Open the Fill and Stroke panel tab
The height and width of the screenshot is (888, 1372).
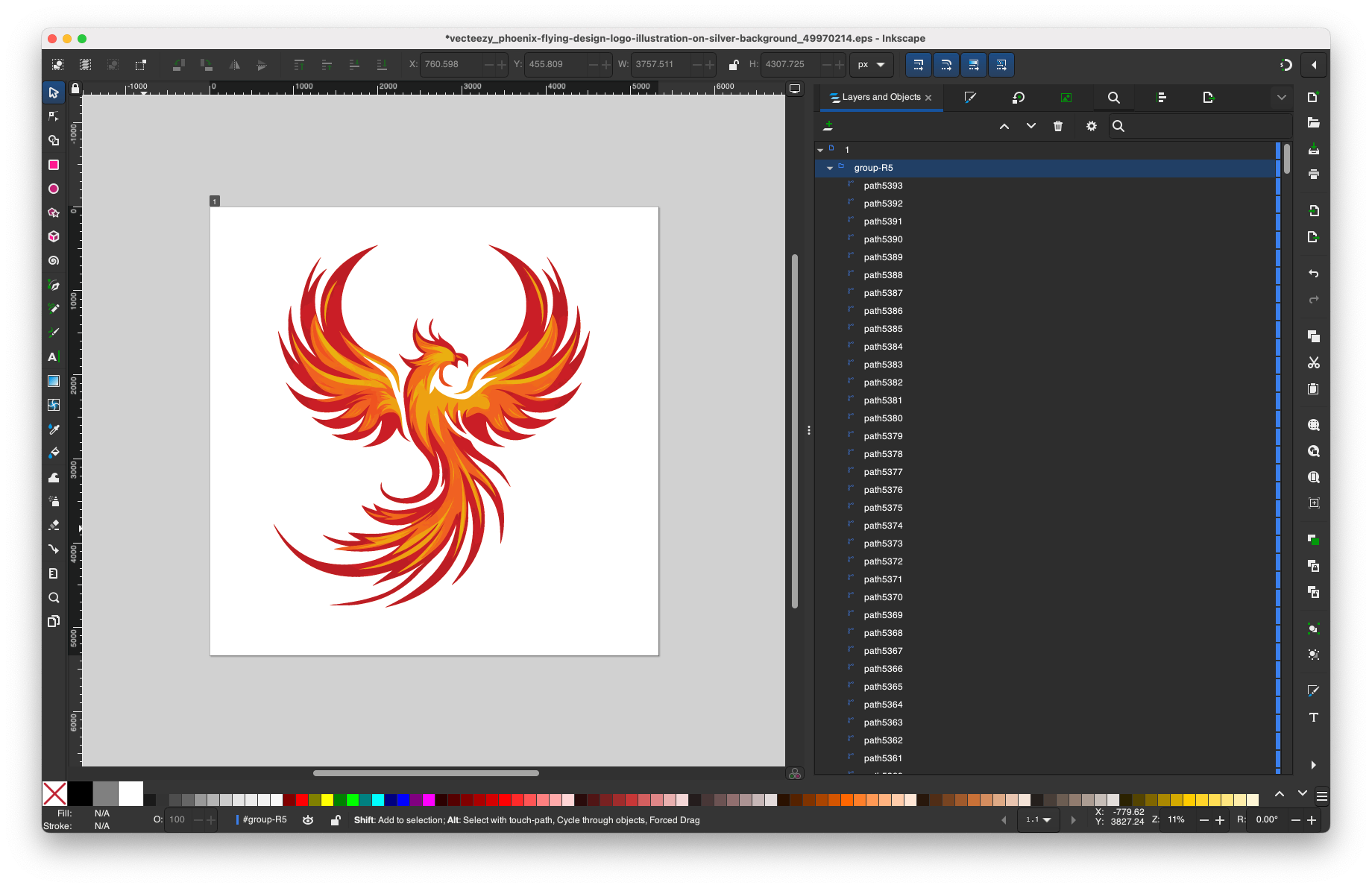(x=970, y=97)
